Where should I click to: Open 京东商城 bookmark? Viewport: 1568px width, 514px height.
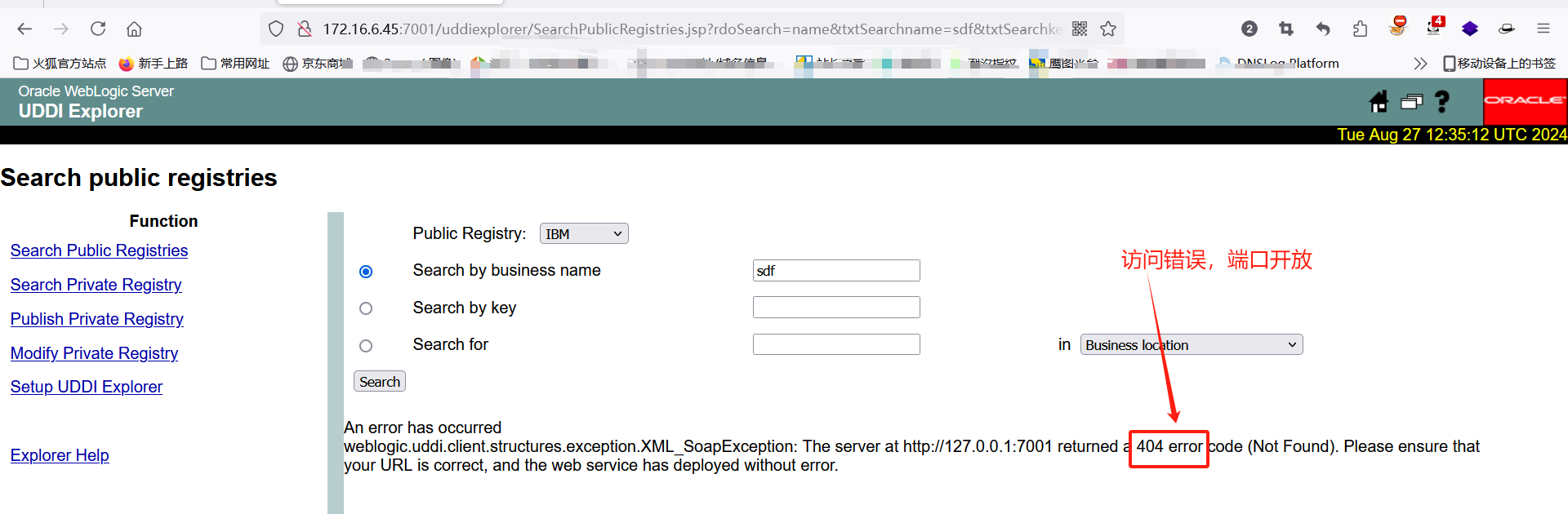tap(318, 64)
